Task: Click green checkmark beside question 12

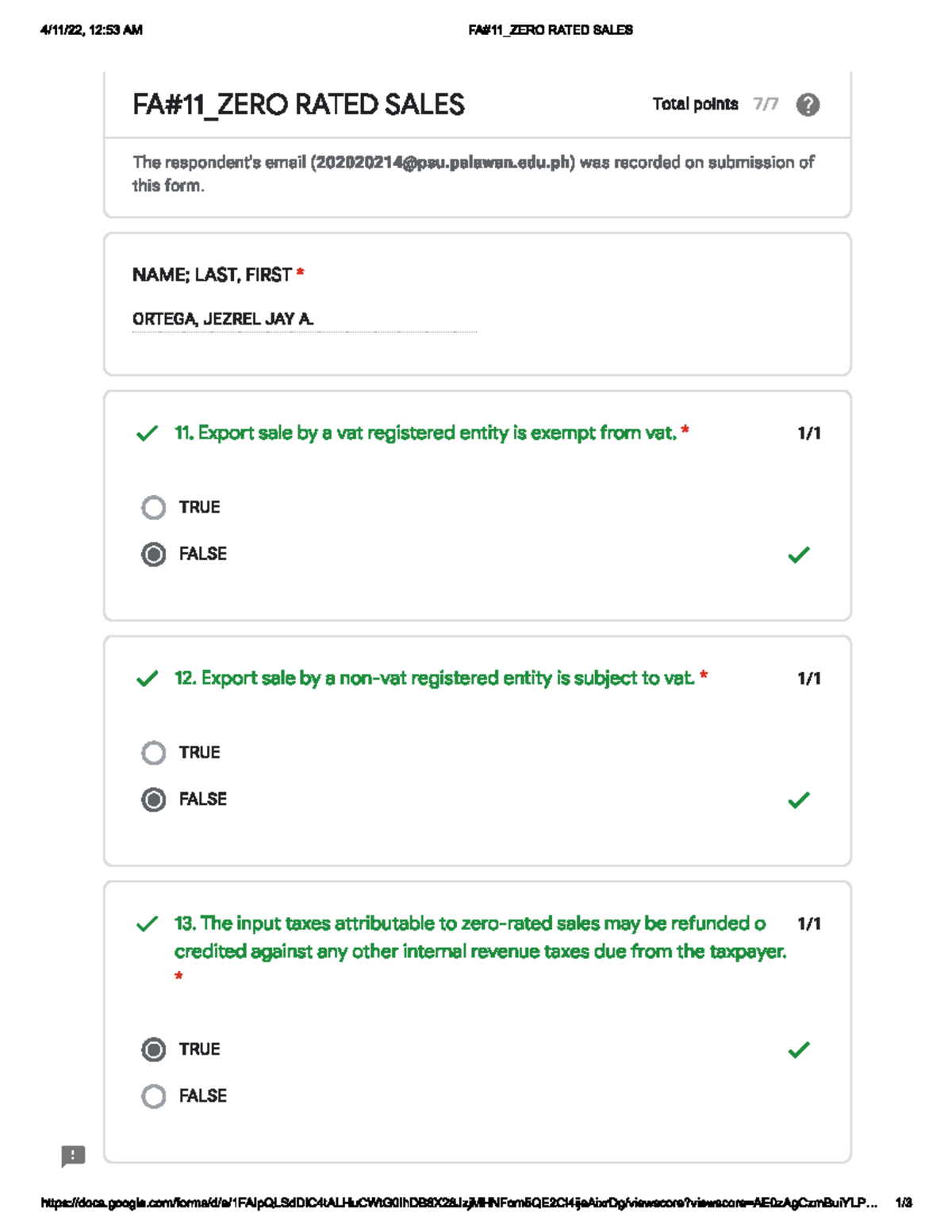Action: point(148,679)
